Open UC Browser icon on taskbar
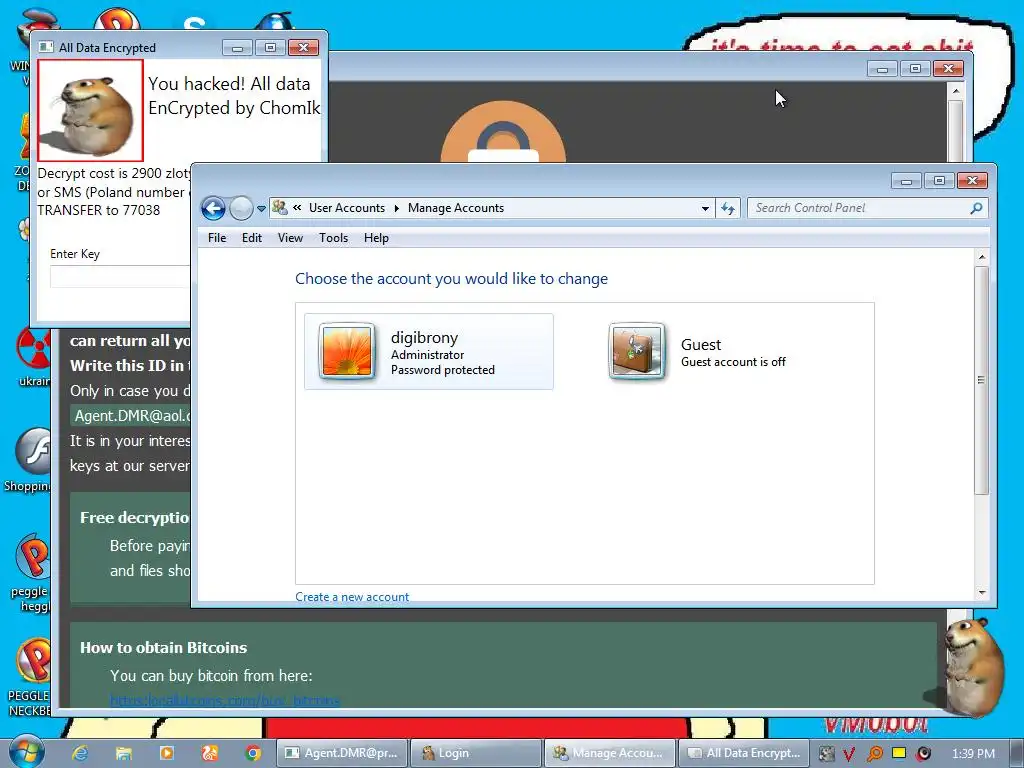1024x768 pixels. (x=210, y=753)
